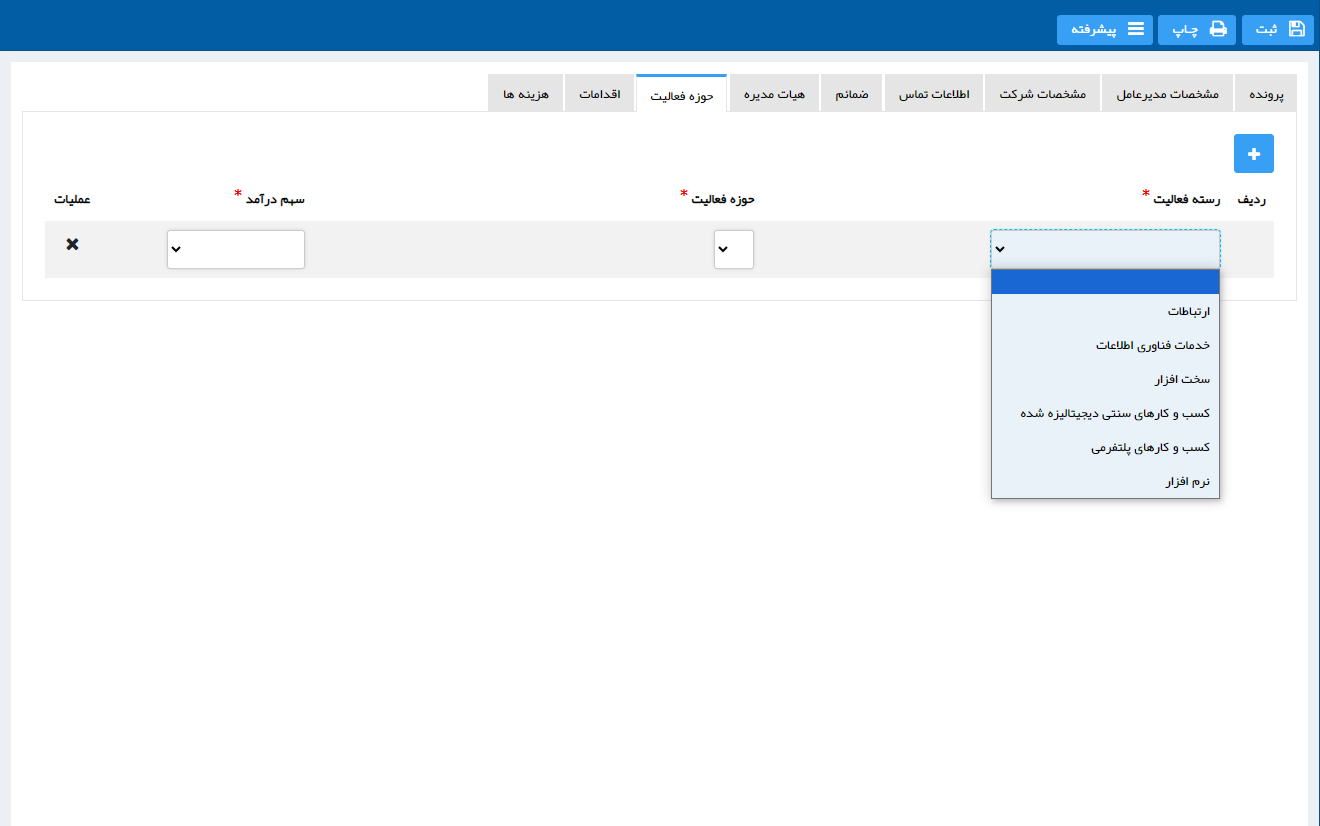The image size is (1320, 826).
Task: Open the ضمائم tab
Action: pyautogui.click(x=852, y=93)
